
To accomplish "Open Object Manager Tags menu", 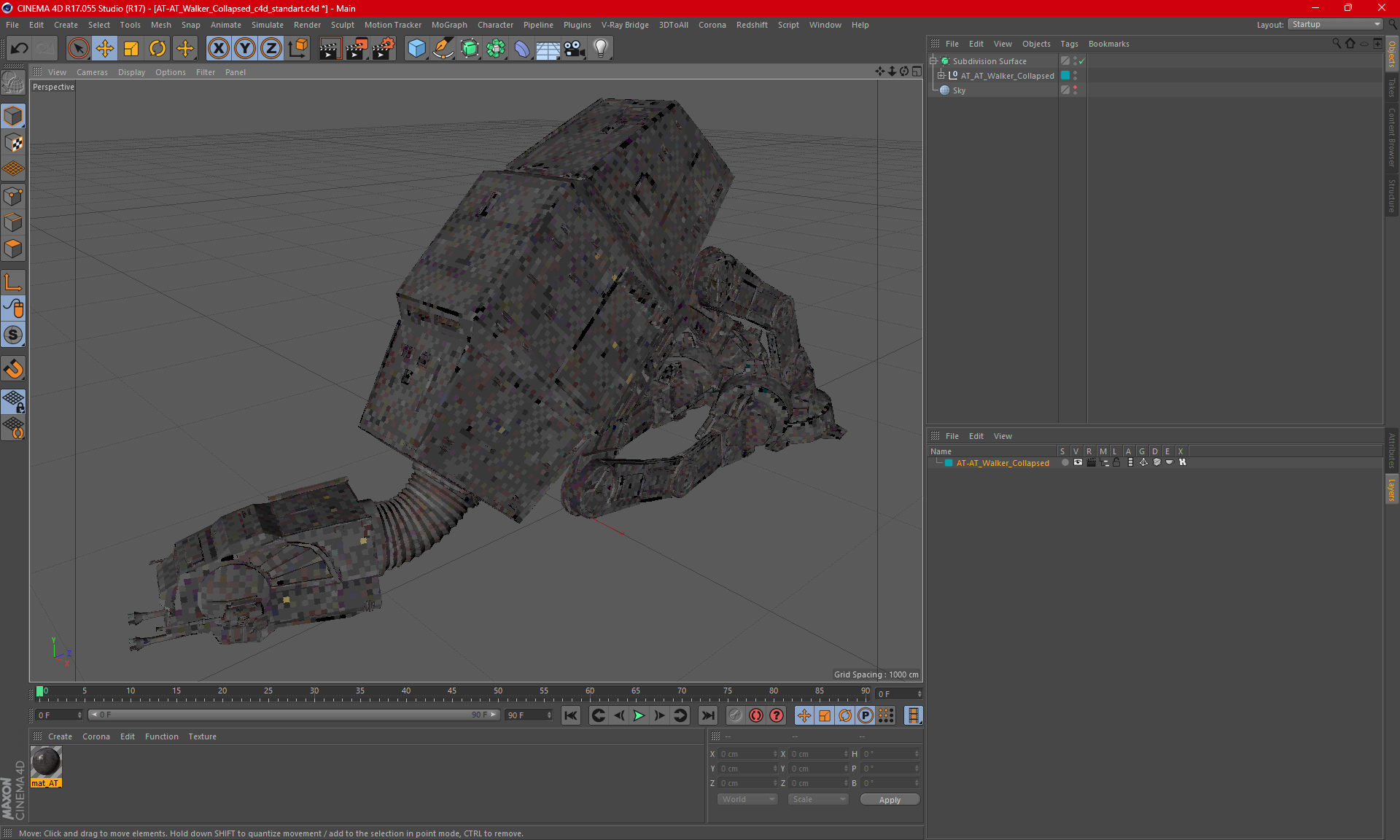I will click(x=1069, y=44).
